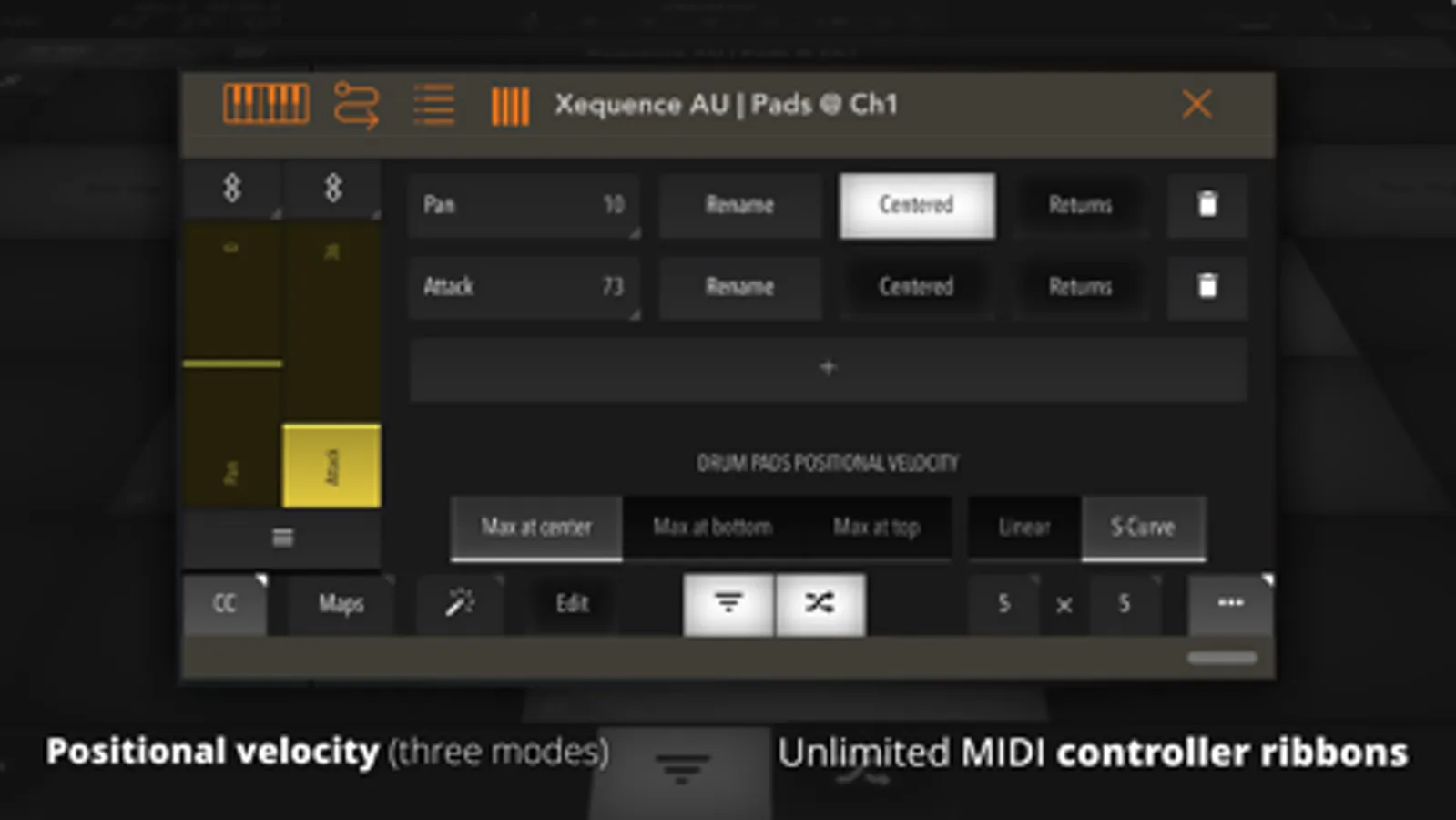
Task: Open the list view icon
Action: [x=433, y=104]
